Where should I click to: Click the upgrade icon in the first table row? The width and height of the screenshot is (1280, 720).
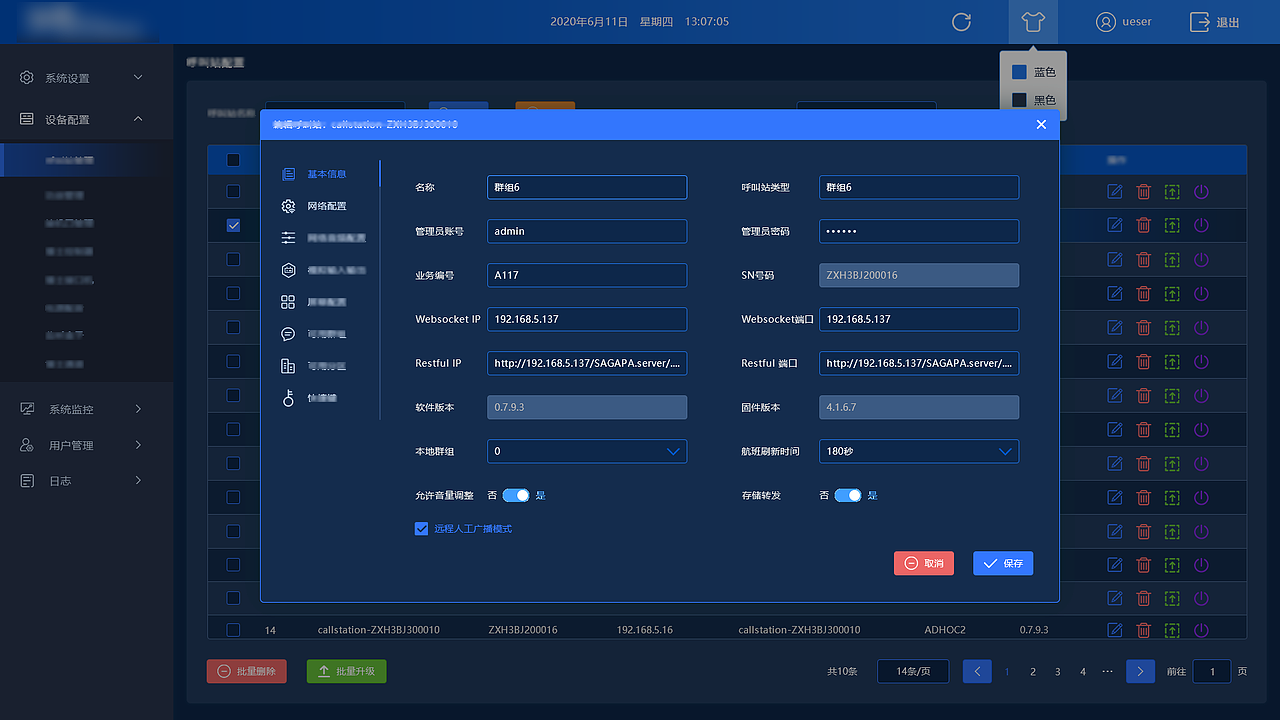coord(1172,192)
